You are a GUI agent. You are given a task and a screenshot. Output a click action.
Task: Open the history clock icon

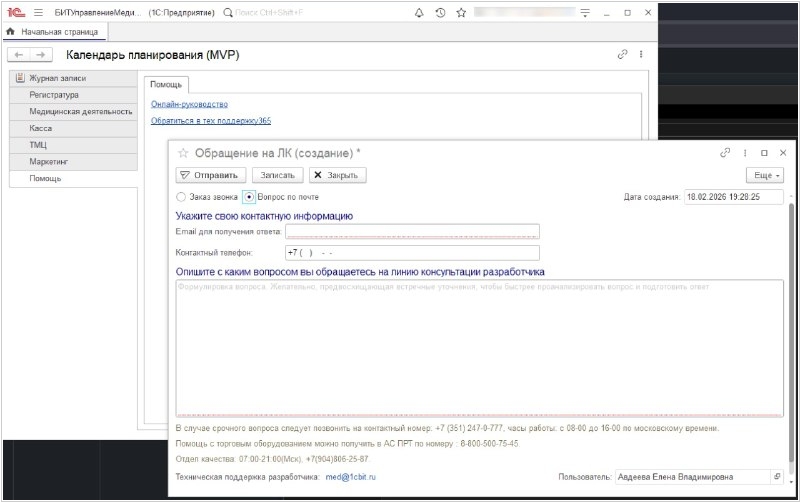click(x=439, y=13)
